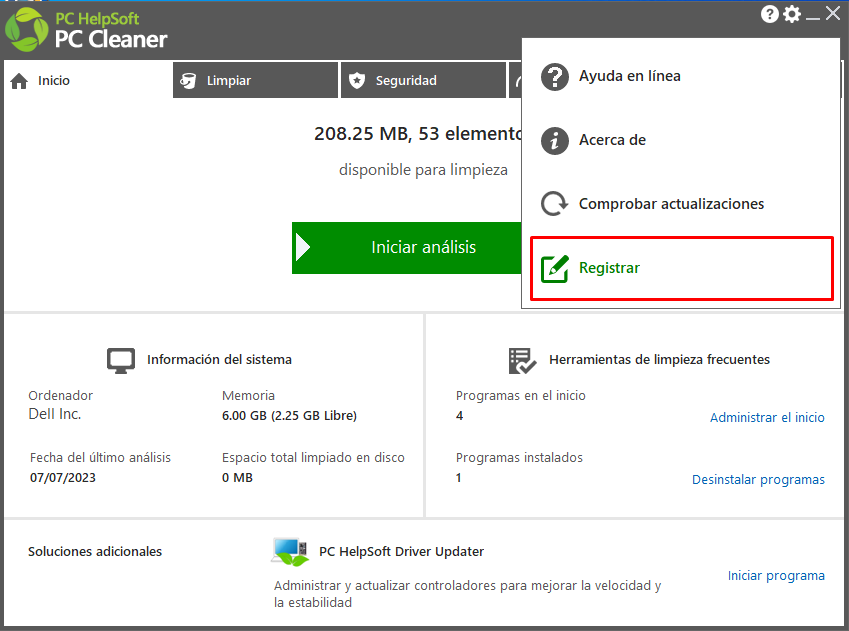The width and height of the screenshot is (849, 631).
Task: Select Comprobar actualizaciones menu item
Action: [x=671, y=204]
